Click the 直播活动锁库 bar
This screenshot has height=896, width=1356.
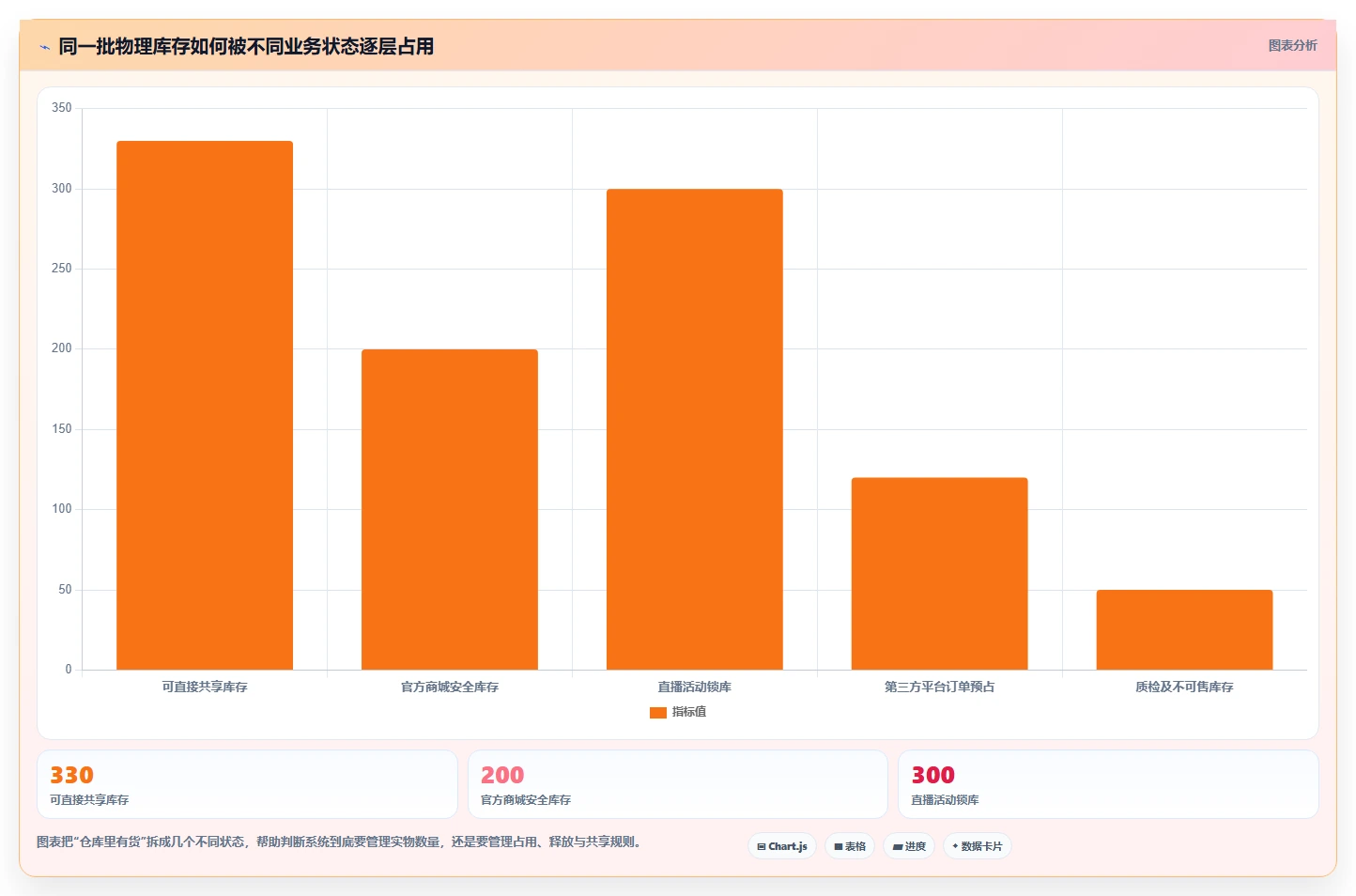[x=695, y=429]
